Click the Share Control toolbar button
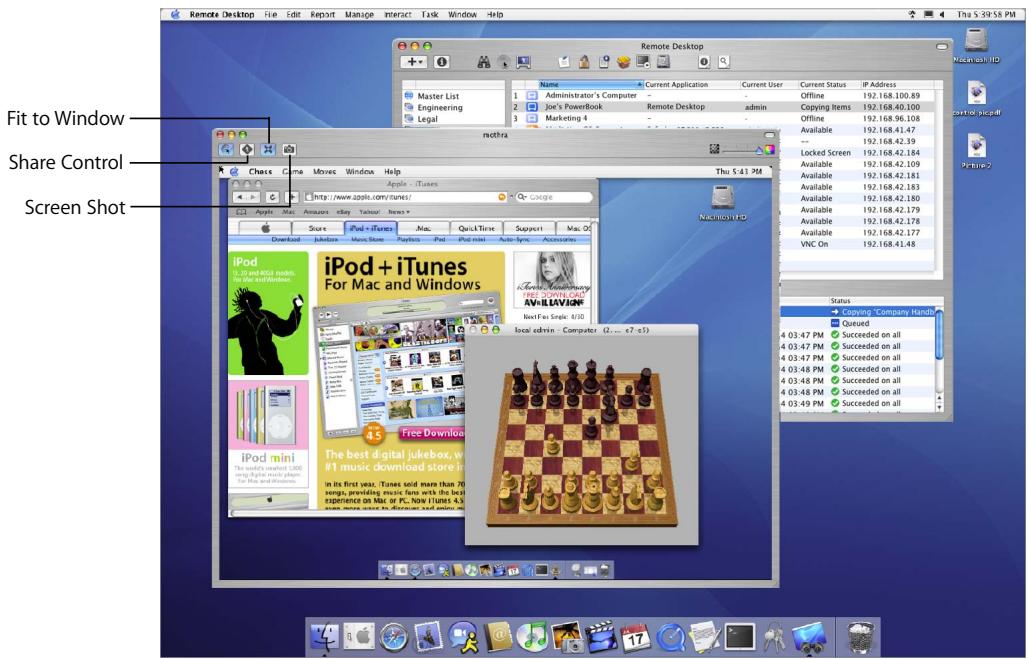This screenshot has height=659, width=1028. [x=247, y=150]
